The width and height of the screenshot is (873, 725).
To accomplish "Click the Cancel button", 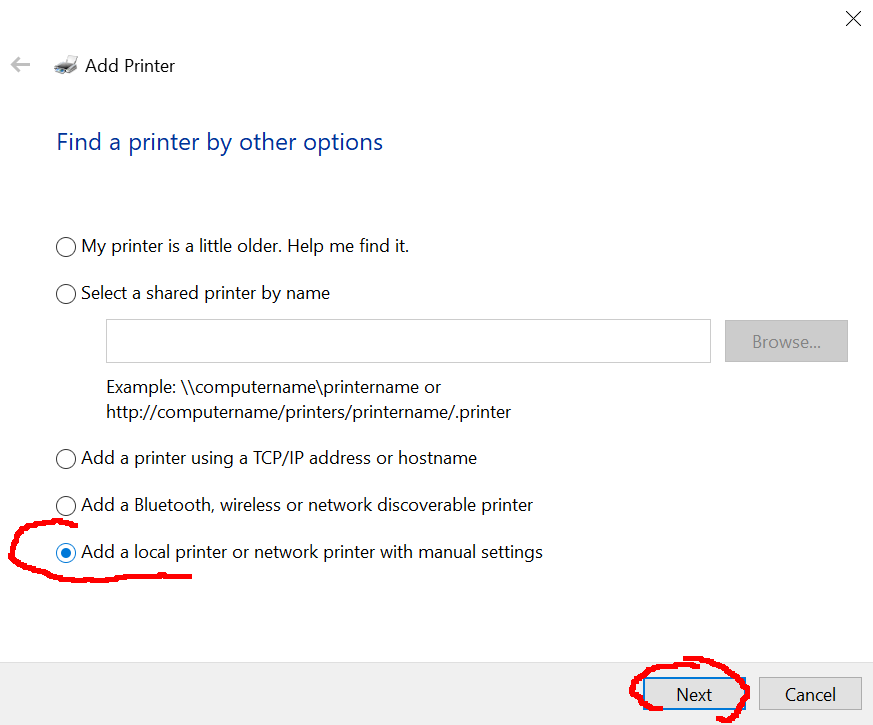I will click(x=810, y=694).
